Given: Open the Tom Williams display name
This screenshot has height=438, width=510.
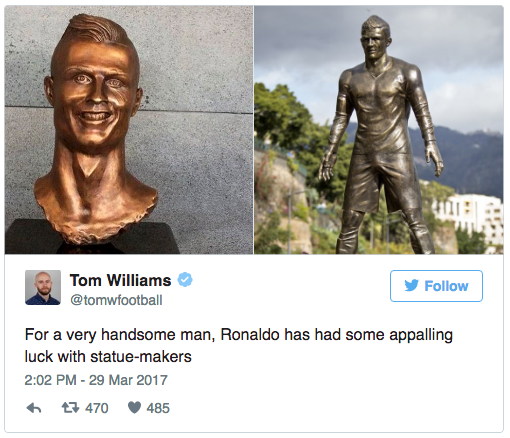Looking at the screenshot, I should click(x=120, y=280).
